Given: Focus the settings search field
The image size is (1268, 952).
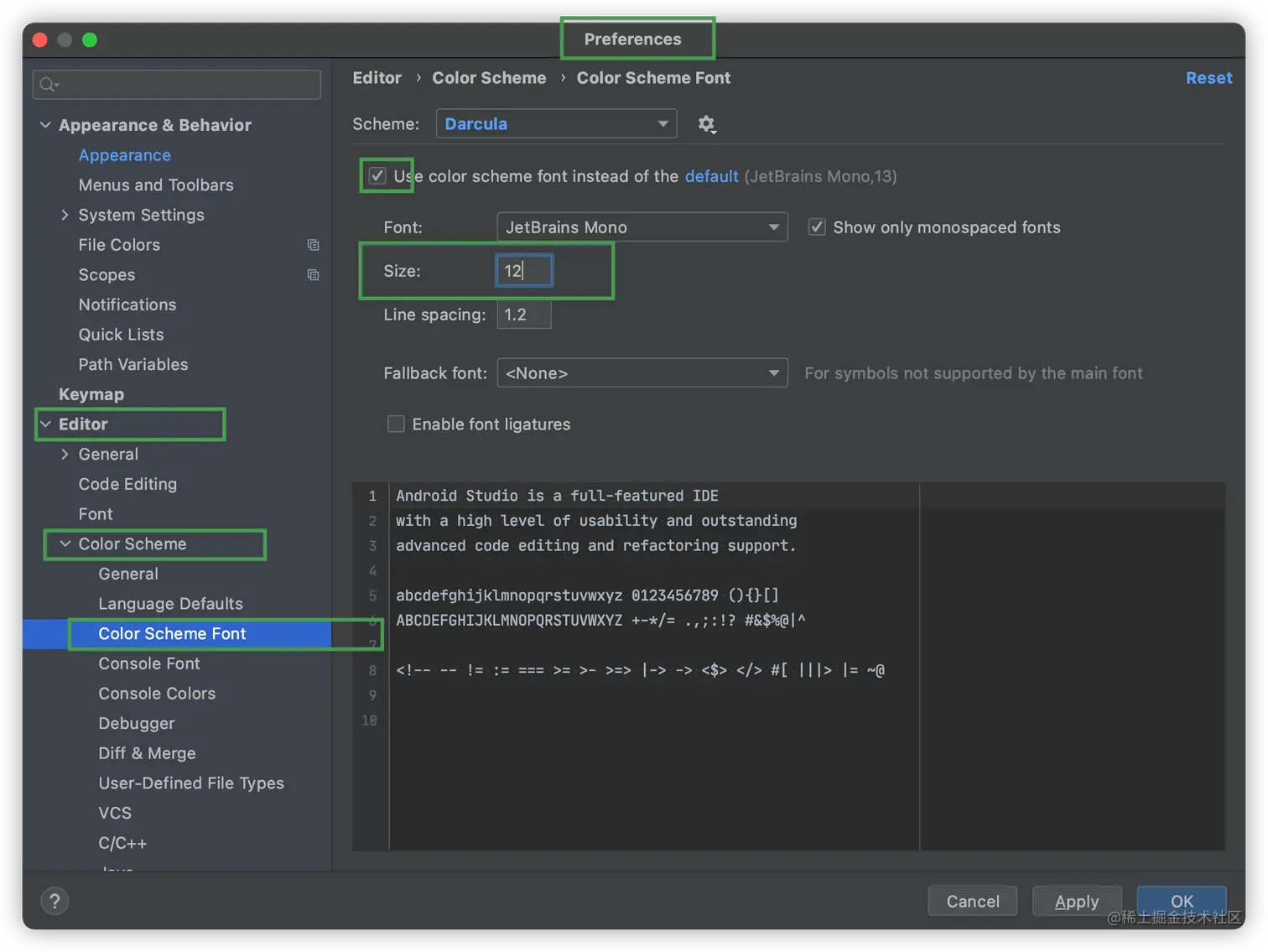Looking at the screenshot, I should 177,85.
